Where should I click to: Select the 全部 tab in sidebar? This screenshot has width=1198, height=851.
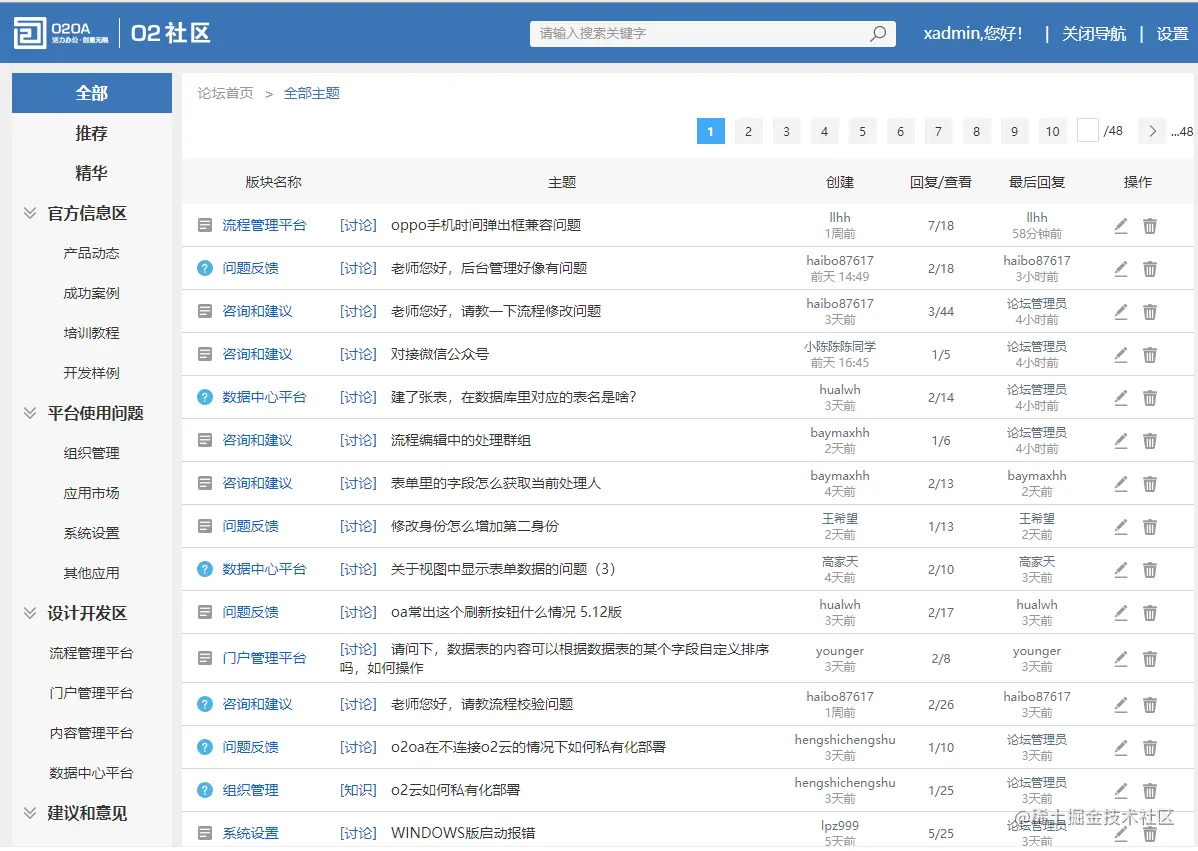coord(92,93)
